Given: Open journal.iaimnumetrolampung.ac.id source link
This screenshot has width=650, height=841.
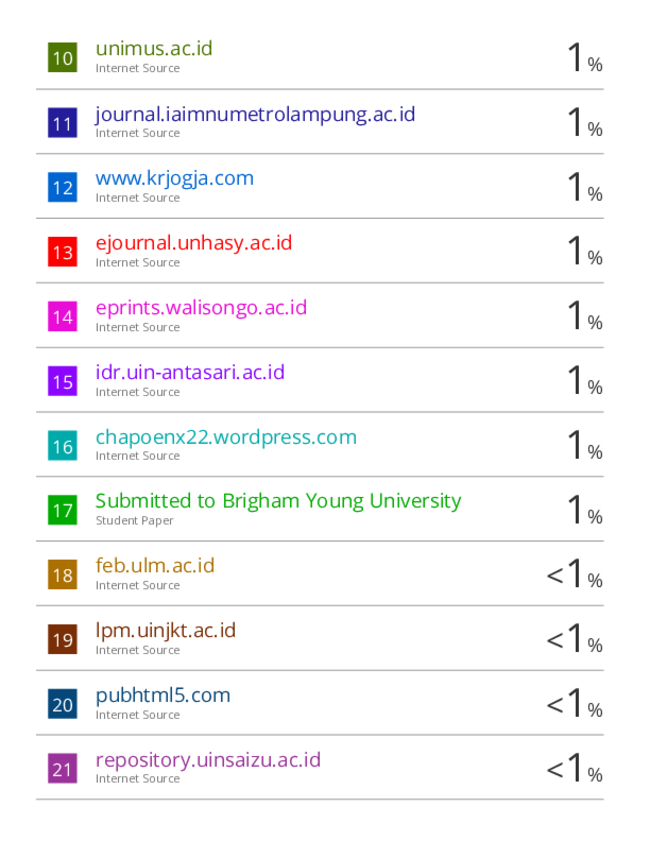Looking at the screenshot, I should (255, 115).
